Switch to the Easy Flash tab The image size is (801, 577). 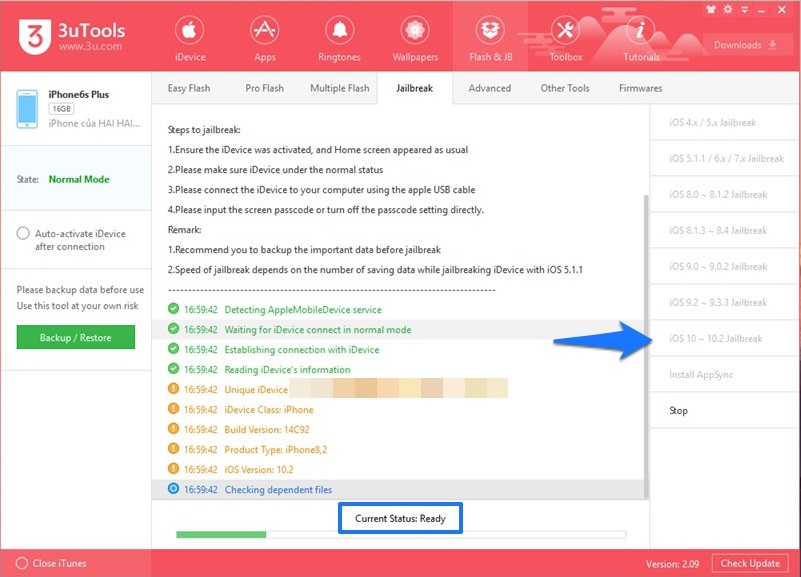189,88
